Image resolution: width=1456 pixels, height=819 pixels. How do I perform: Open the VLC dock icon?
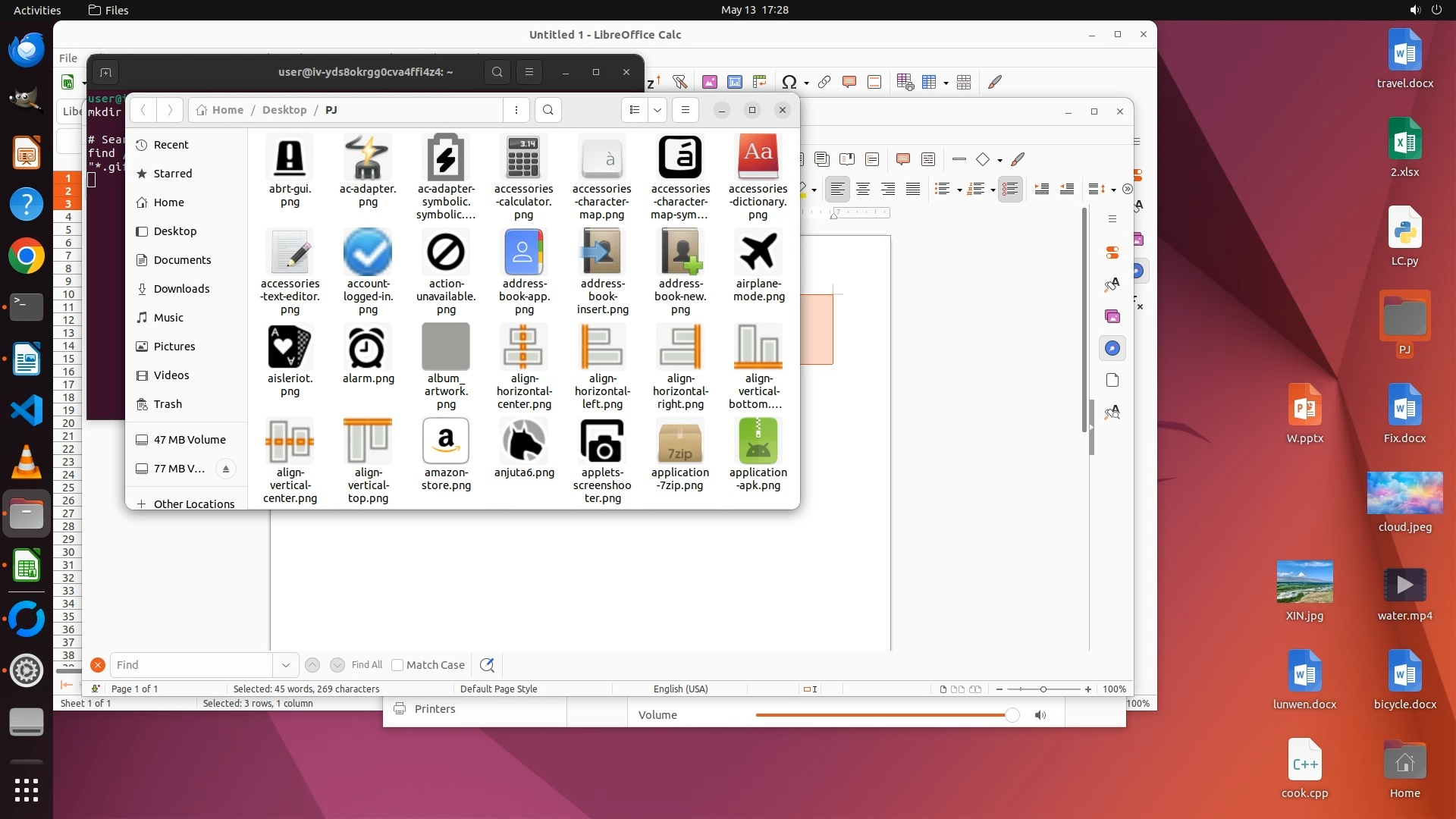(27, 462)
